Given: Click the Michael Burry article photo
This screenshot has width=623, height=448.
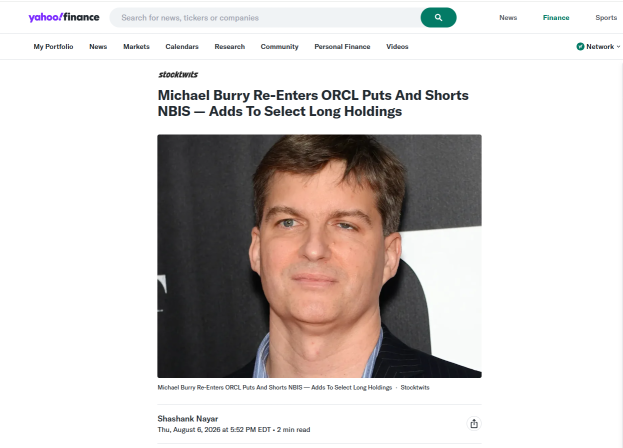Looking at the screenshot, I should (319, 256).
